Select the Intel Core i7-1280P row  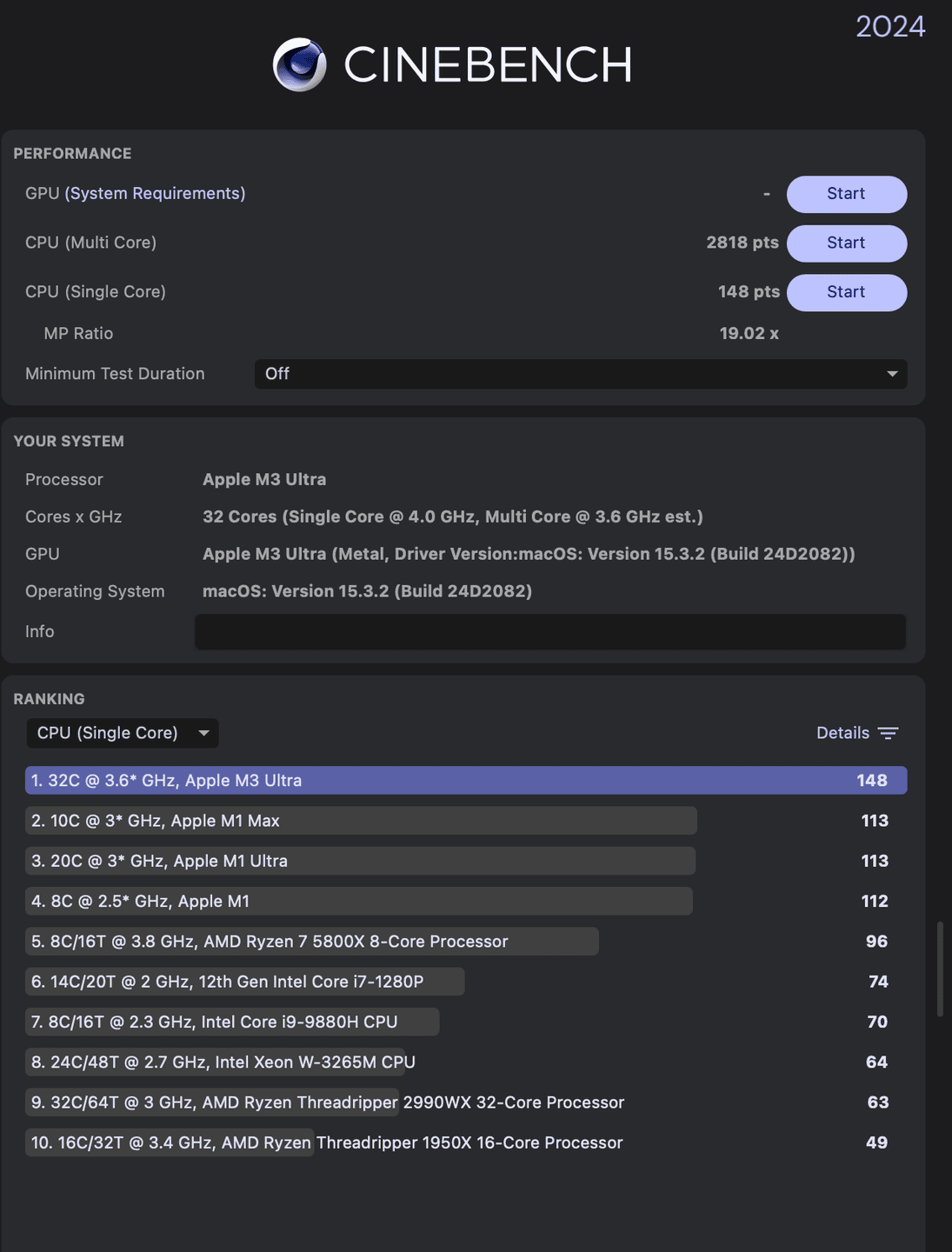pyautogui.click(x=466, y=982)
